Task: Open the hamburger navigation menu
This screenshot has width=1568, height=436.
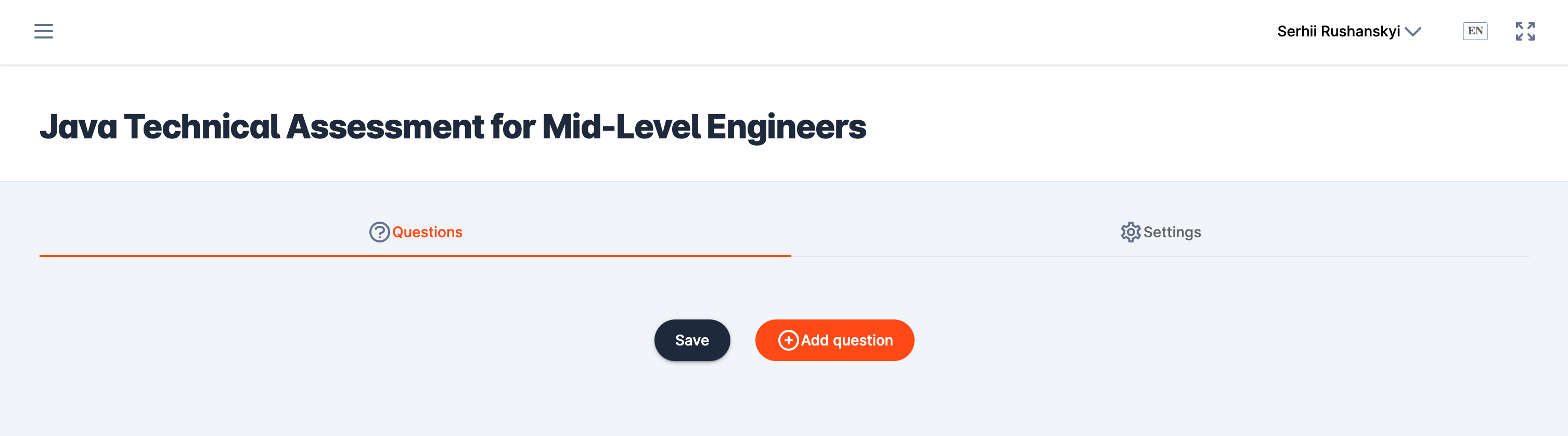Action: 43,31
